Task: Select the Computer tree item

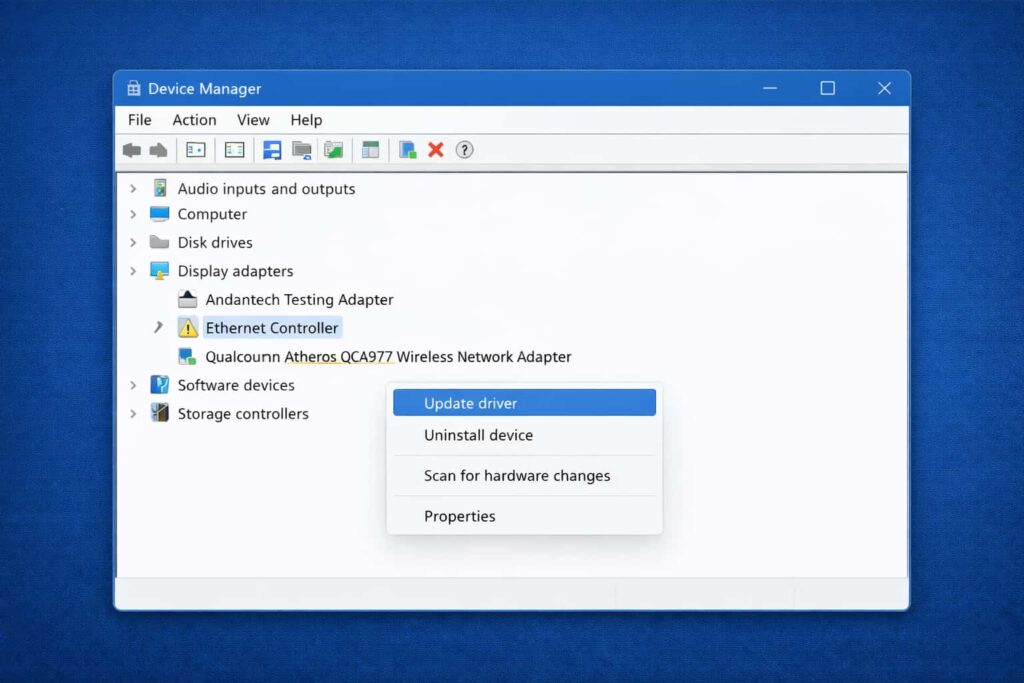Action: click(x=212, y=214)
